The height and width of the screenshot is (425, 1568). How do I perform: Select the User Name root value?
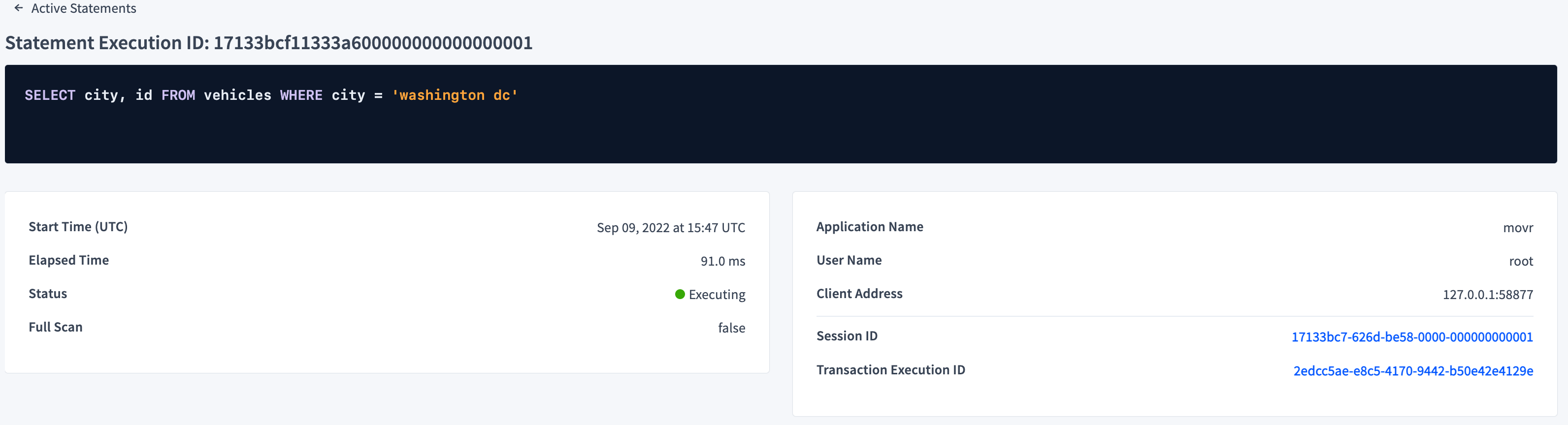point(1522,261)
